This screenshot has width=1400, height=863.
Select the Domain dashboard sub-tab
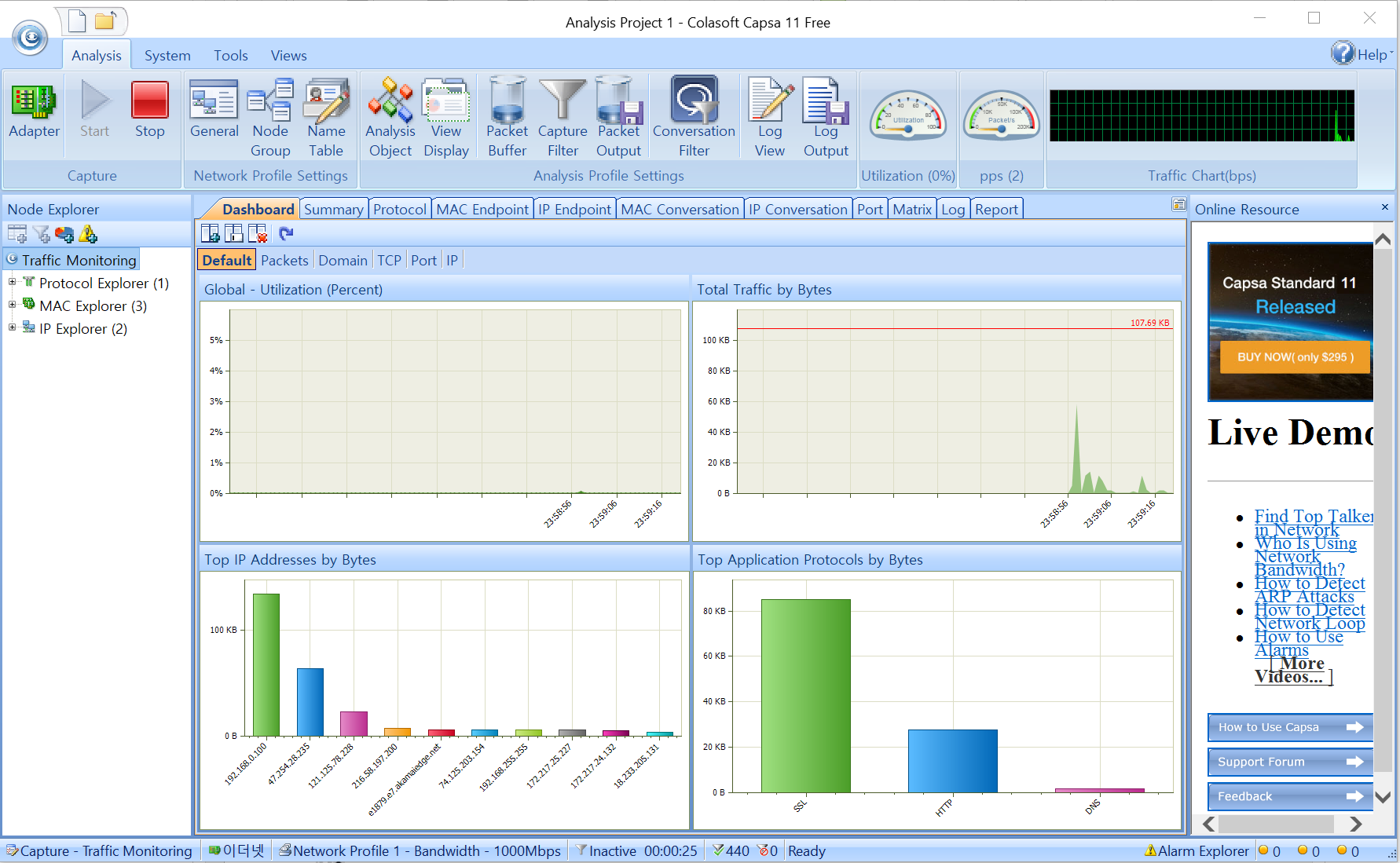pos(343,260)
